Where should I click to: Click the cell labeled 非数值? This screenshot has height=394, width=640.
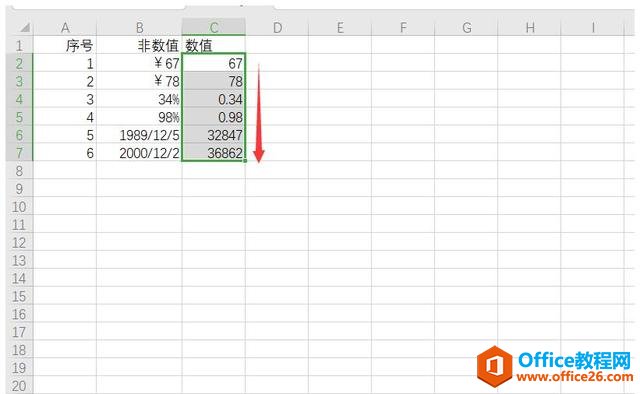(x=139, y=45)
